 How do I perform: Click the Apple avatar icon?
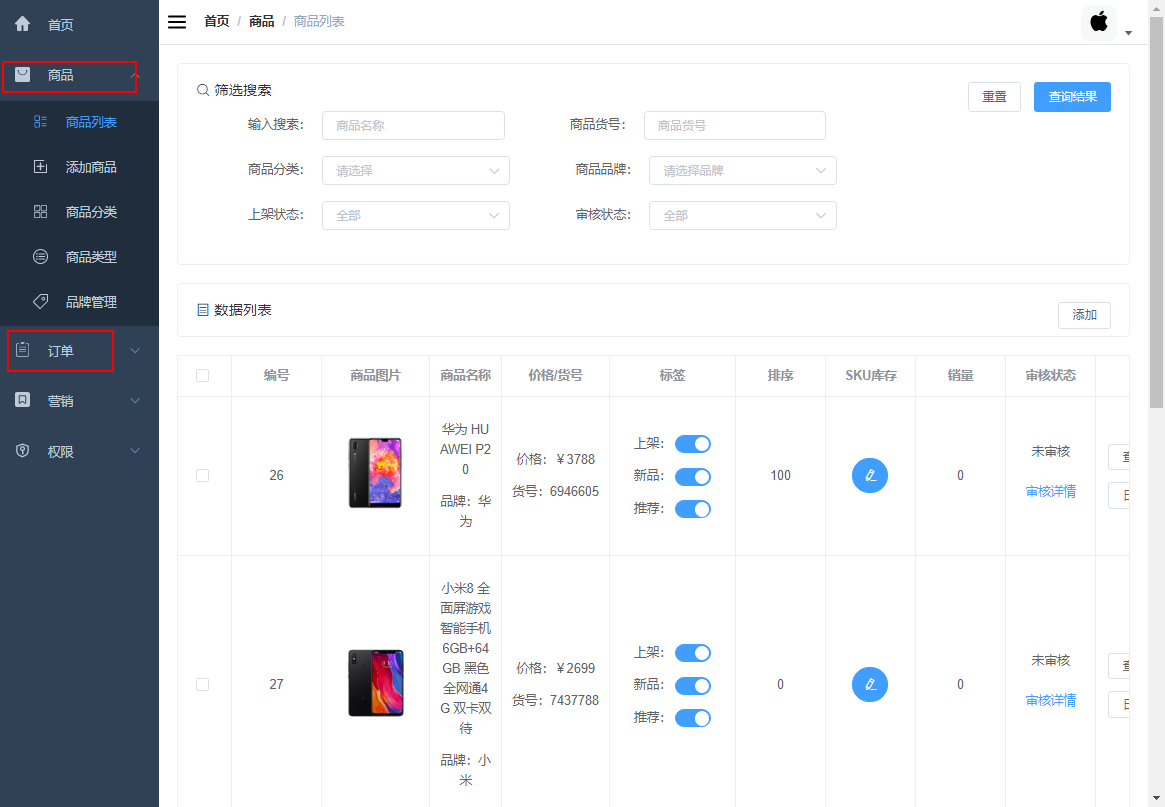click(x=1099, y=22)
